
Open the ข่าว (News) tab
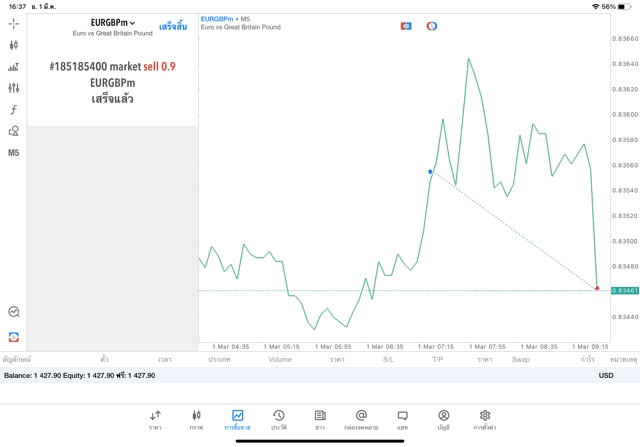(320, 419)
